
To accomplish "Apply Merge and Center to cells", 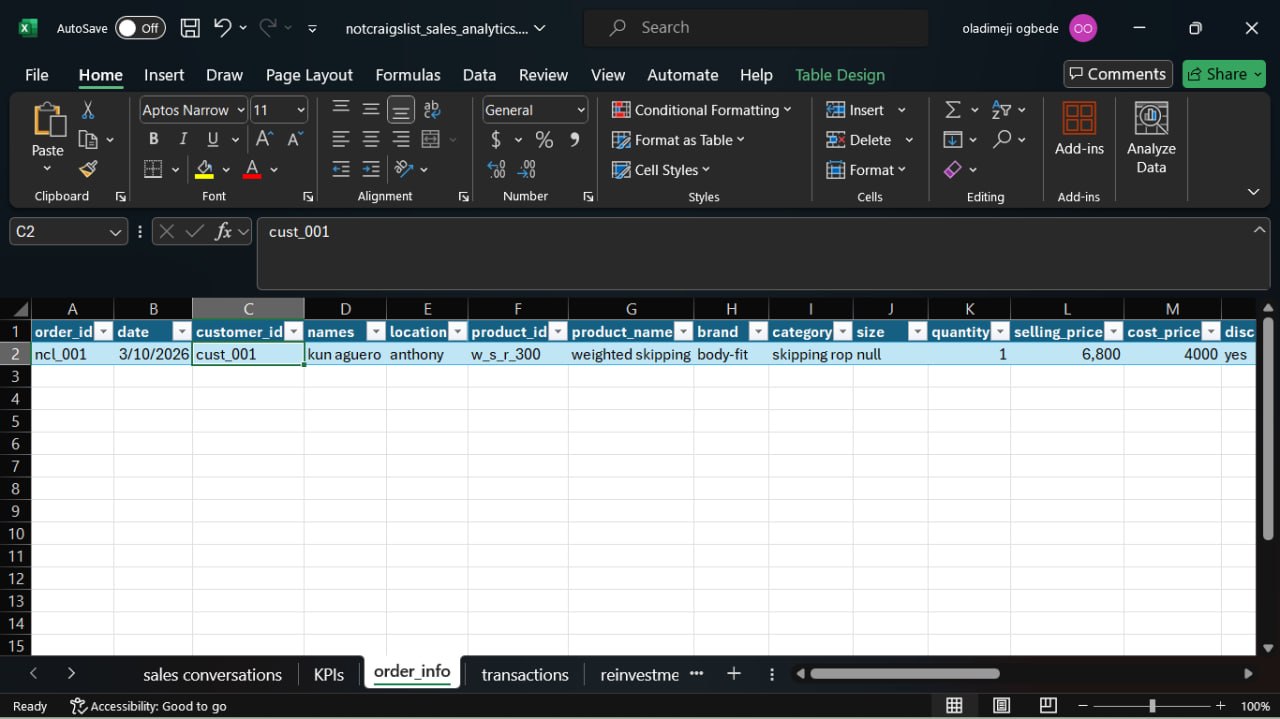I will (x=432, y=140).
